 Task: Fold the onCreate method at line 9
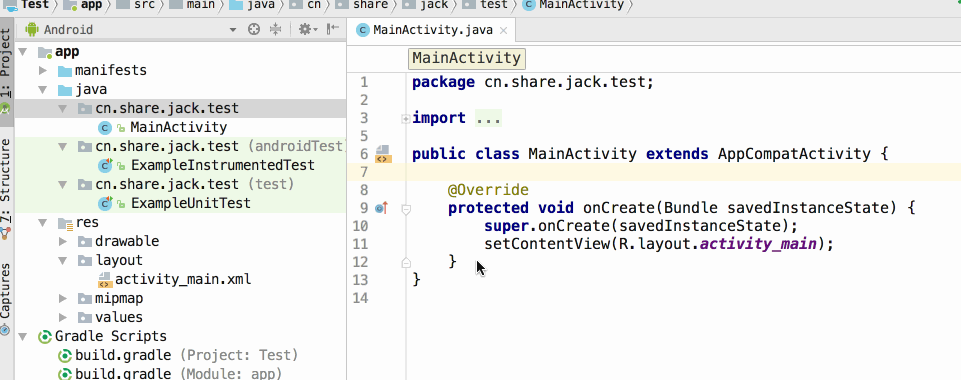click(x=406, y=210)
